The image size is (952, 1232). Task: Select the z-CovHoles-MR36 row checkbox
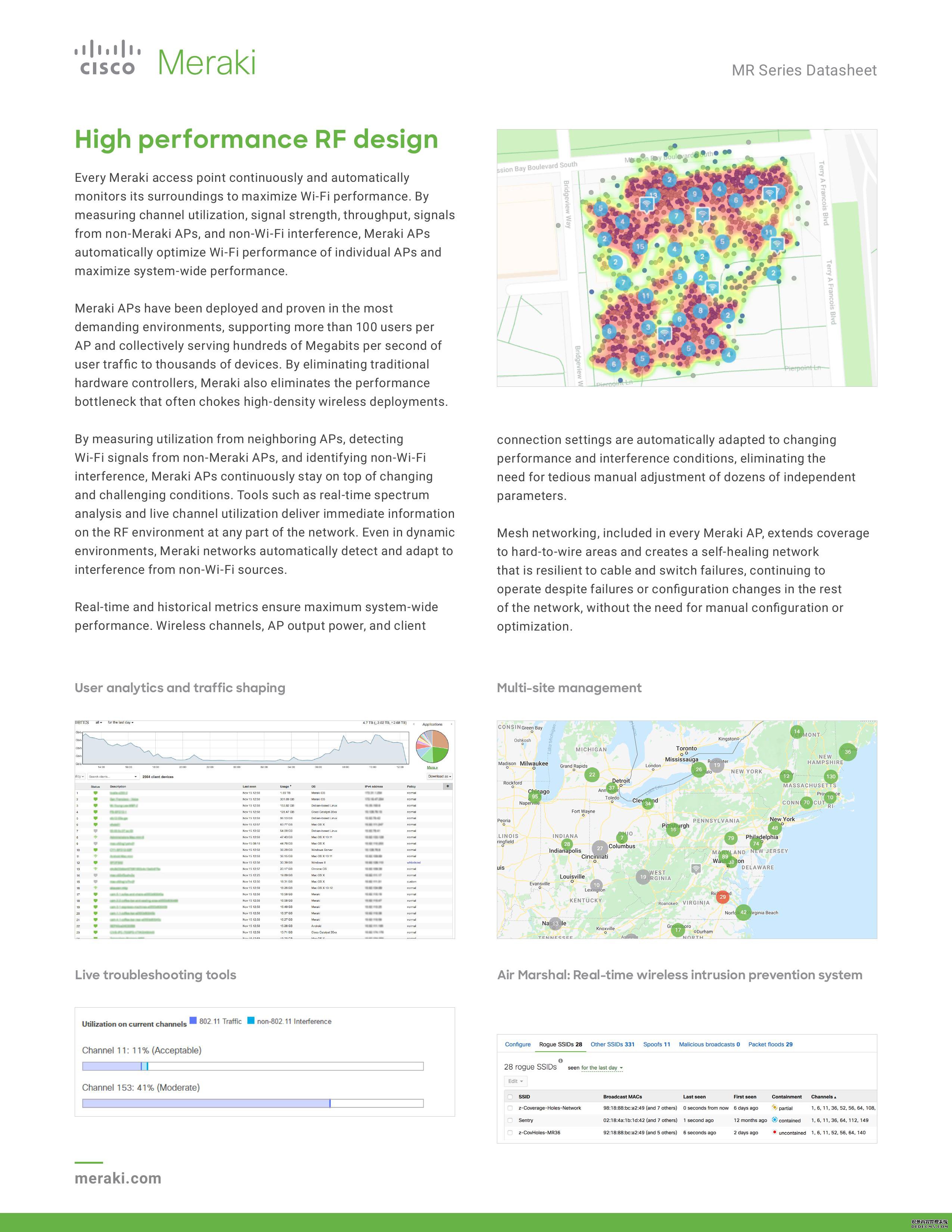(510, 1132)
